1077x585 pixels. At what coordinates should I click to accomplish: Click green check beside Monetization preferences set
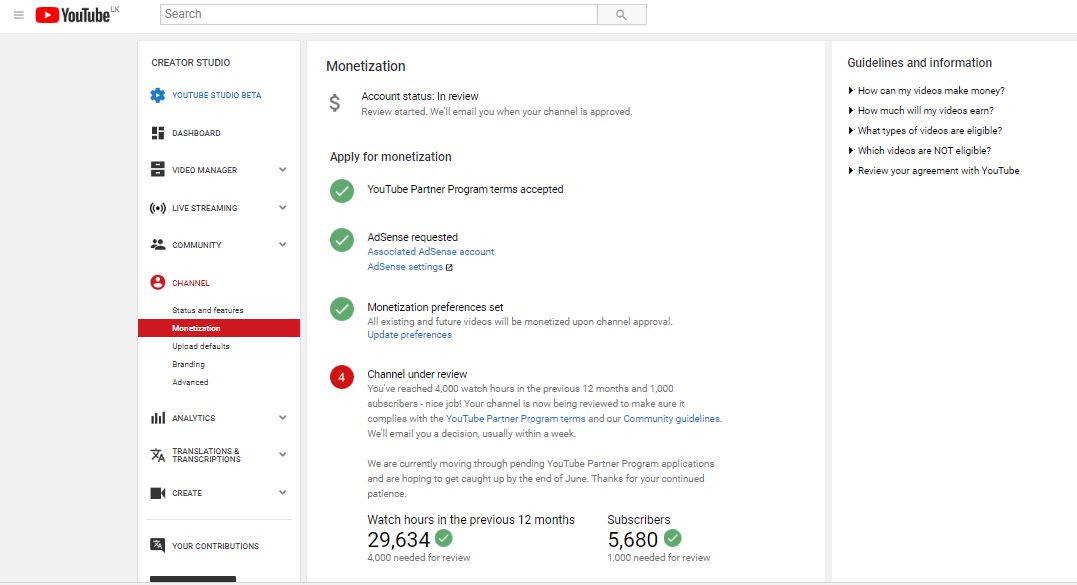341,309
